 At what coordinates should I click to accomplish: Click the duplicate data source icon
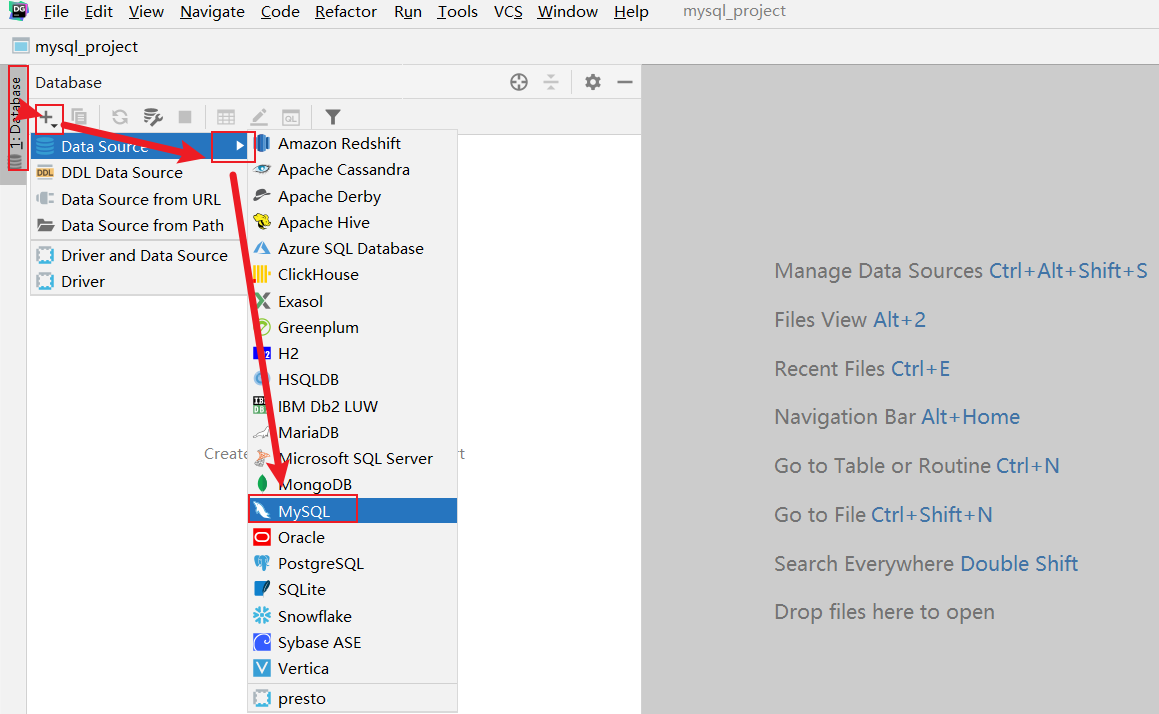(79, 117)
